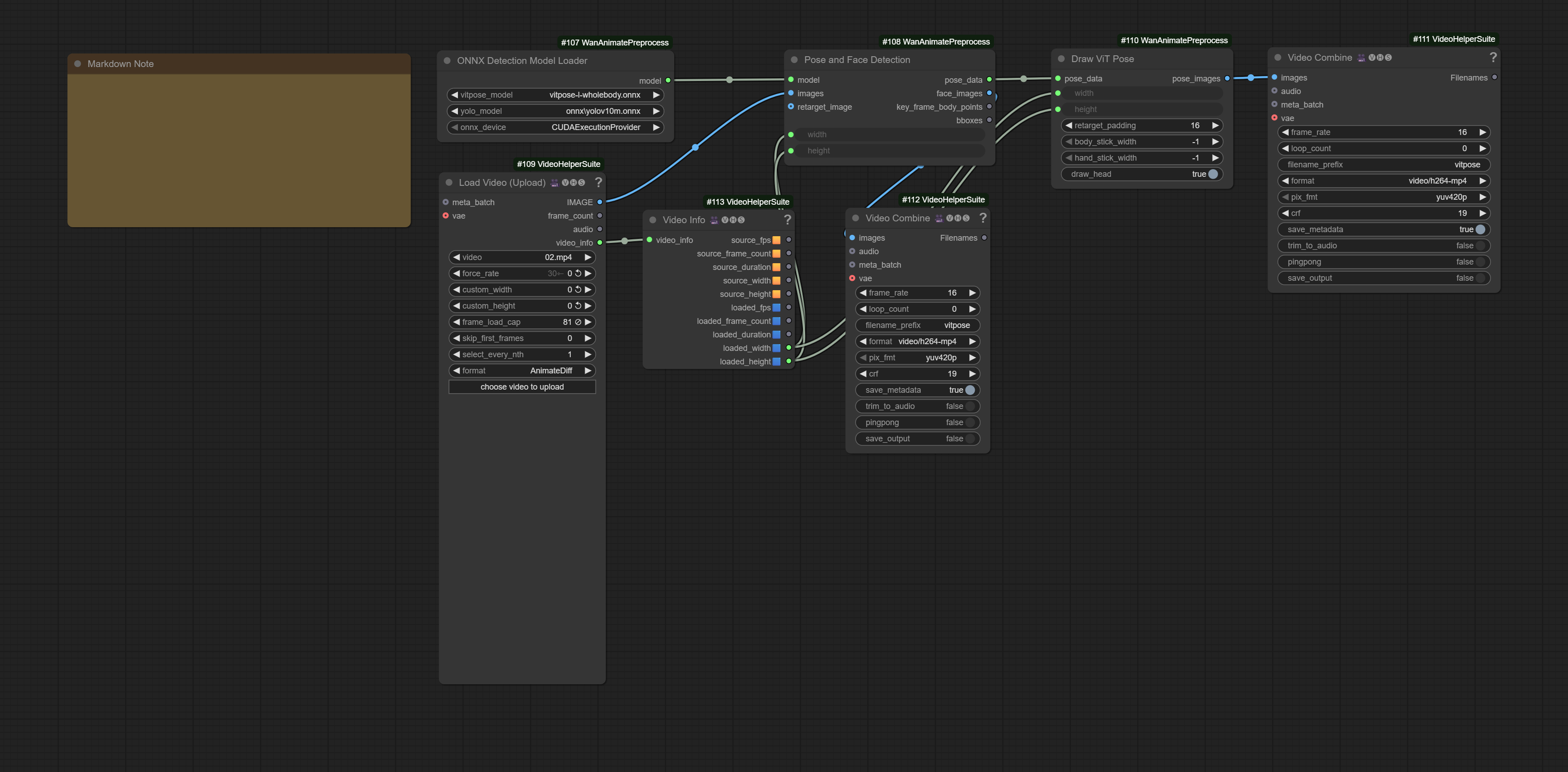Click VHS badge on Video Info node title
The image size is (1568, 772).
coord(733,220)
